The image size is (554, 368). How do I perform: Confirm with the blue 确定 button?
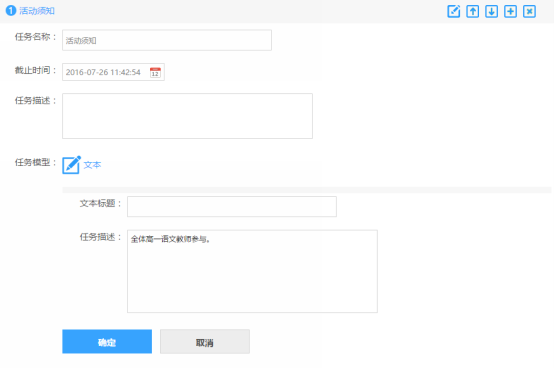coord(107,342)
